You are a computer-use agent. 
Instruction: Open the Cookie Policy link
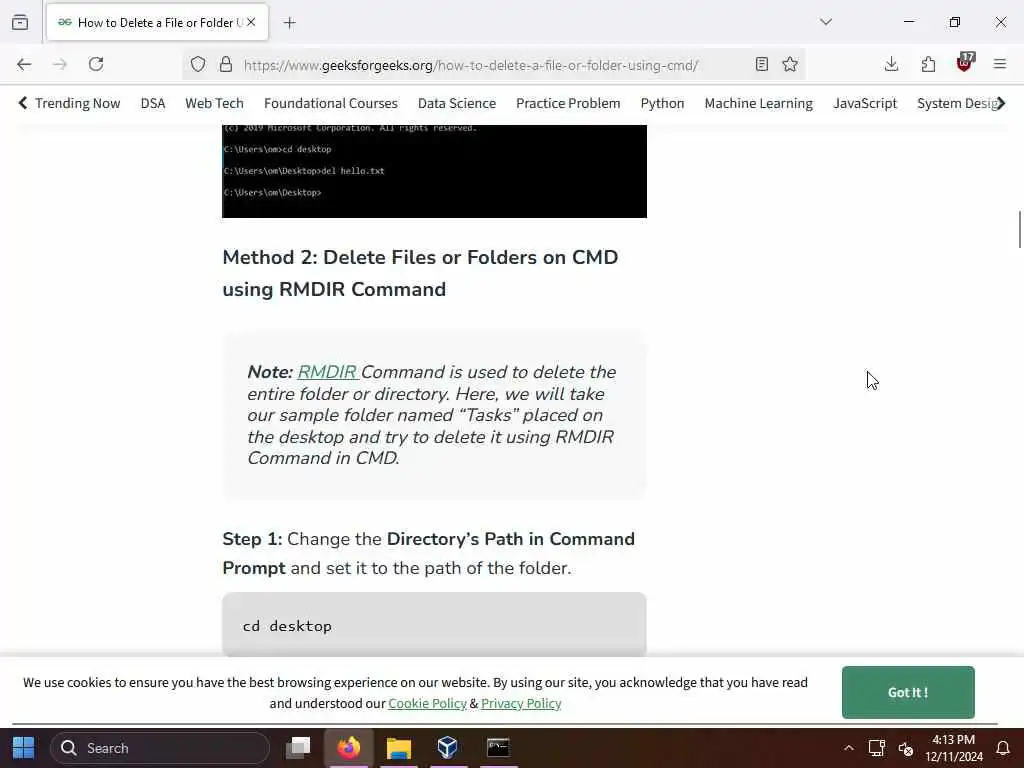tap(427, 703)
